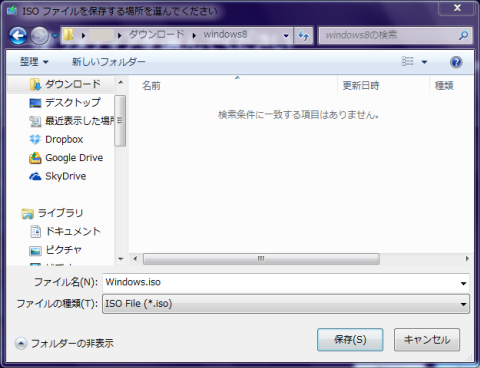Click the キャンセル button
The width and height of the screenshot is (480, 368).
pyautogui.click(x=427, y=340)
